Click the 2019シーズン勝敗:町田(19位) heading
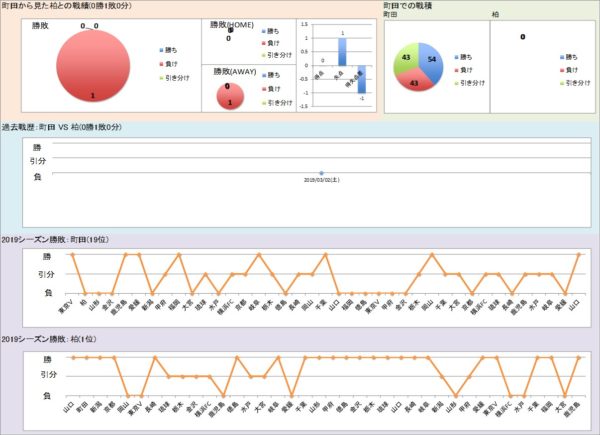 pyautogui.click(x=55, y=239)
